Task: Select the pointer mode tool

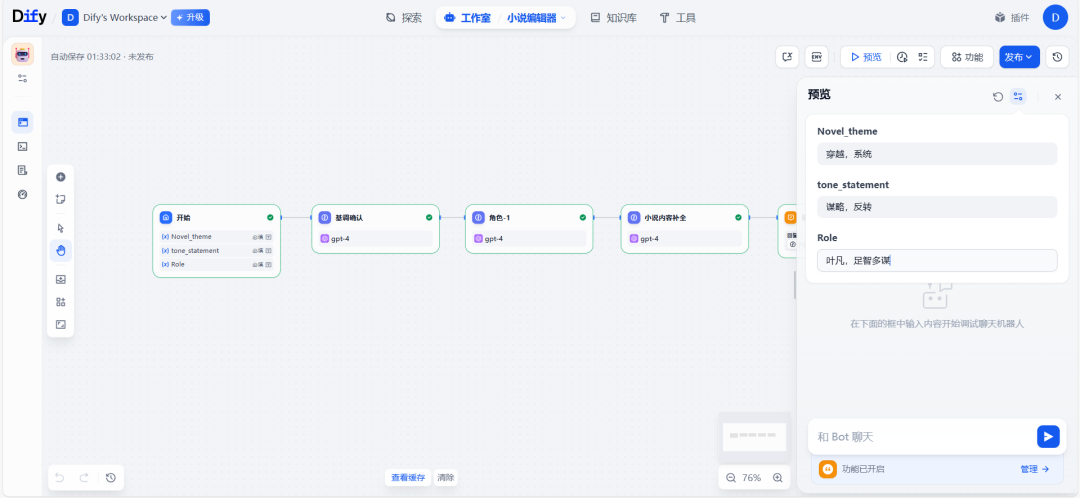Action: coord(61,228)
